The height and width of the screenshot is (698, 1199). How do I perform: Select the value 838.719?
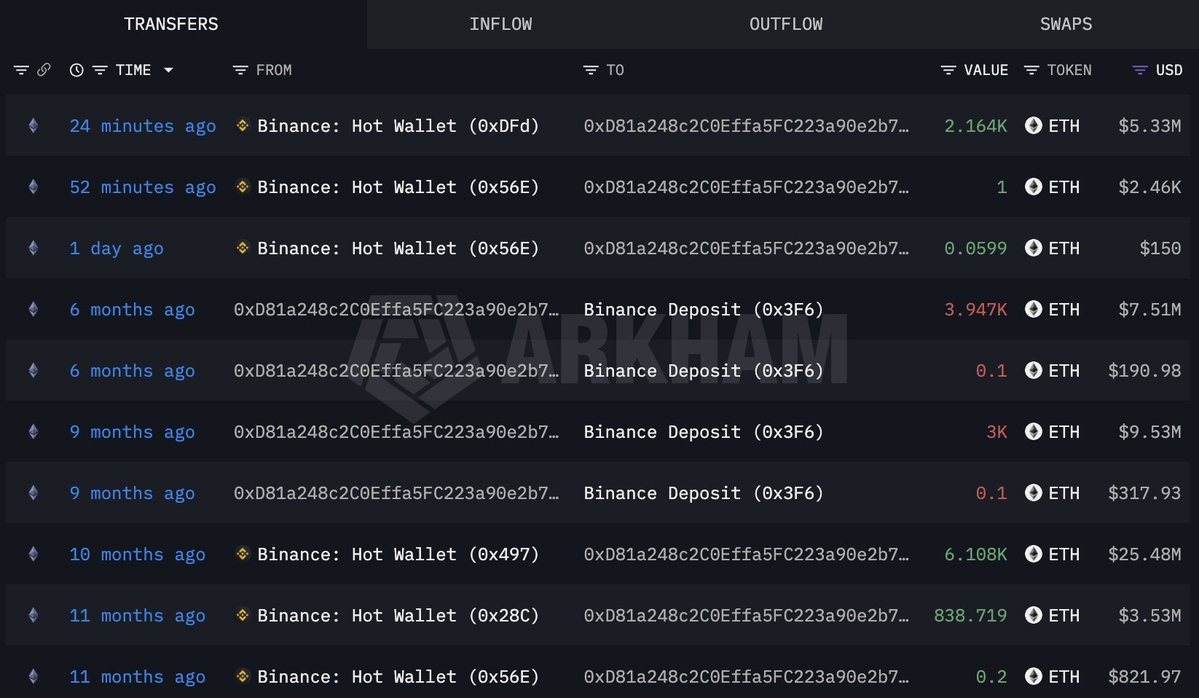point(970,615)
